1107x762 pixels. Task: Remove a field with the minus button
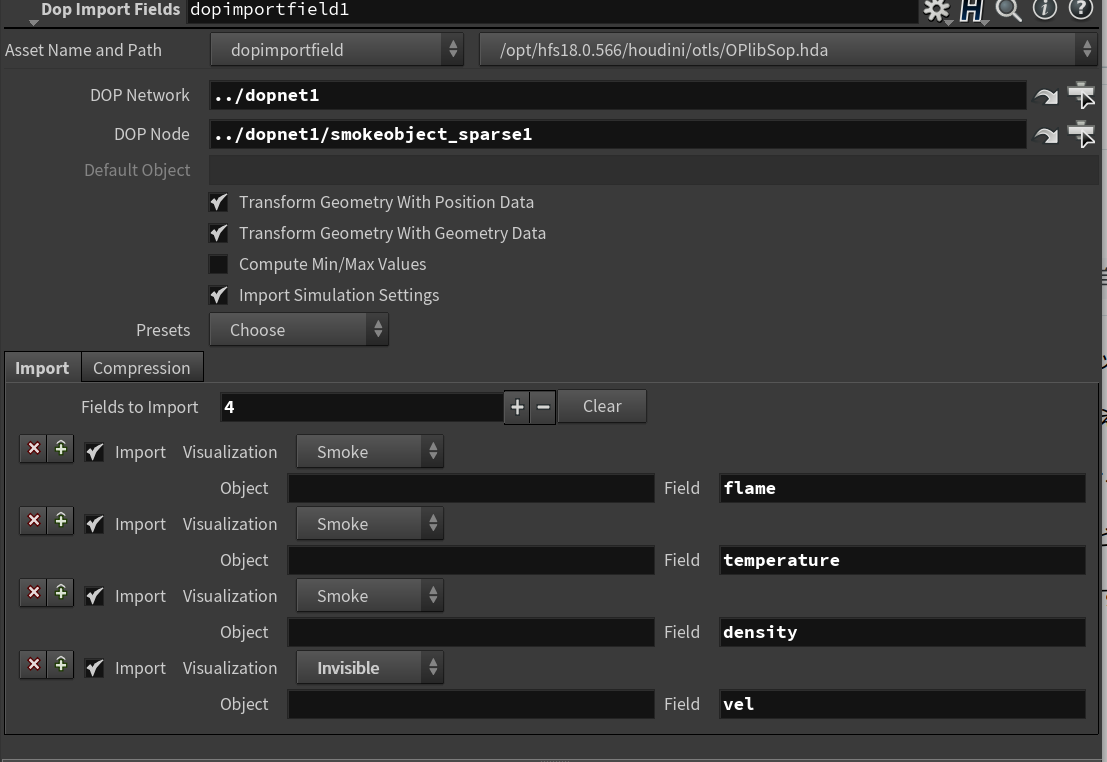543,407
